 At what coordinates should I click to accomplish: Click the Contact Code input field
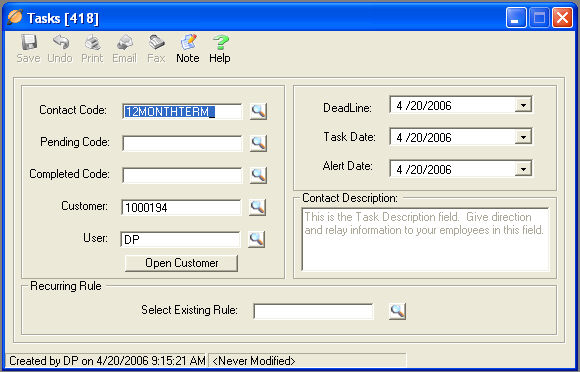(182, 111)
